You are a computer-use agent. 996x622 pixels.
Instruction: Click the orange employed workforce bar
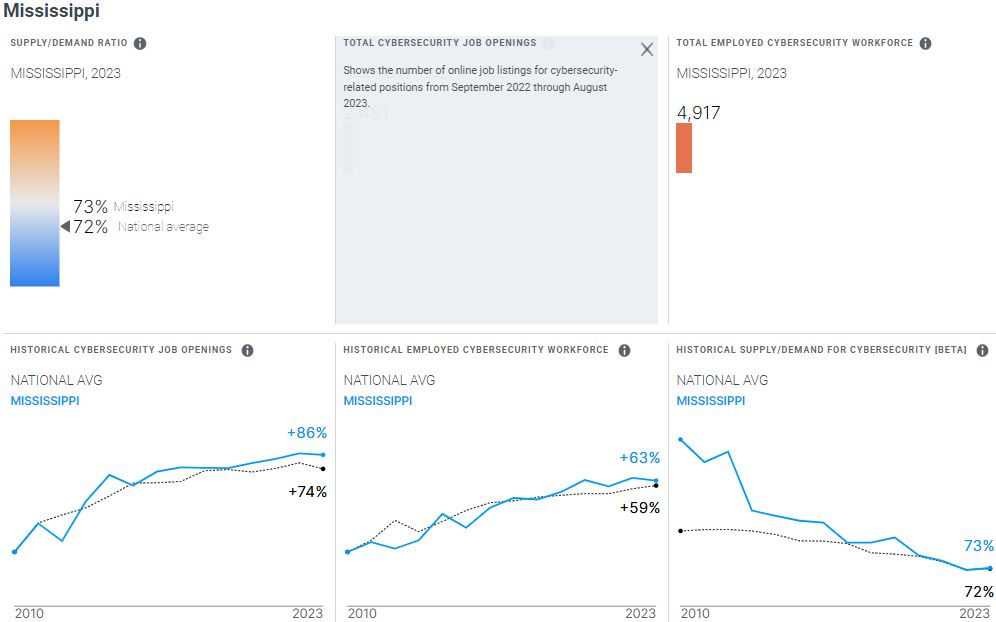tap(684, 148)
